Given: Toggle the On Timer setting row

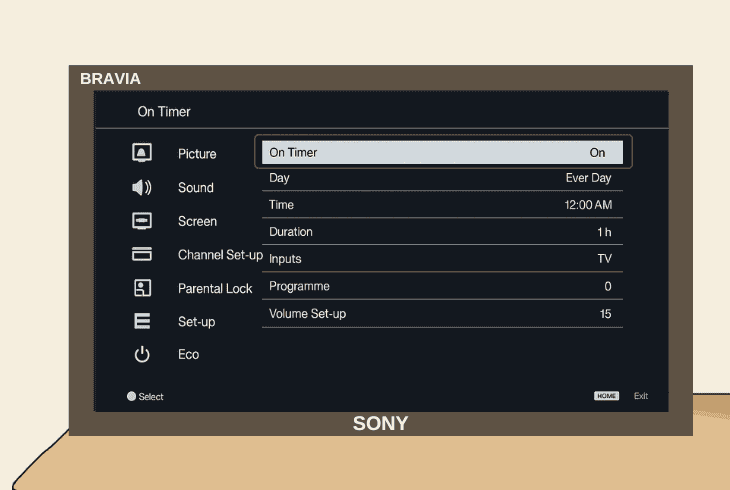Looking at the screenshot, I should (442, 152).
